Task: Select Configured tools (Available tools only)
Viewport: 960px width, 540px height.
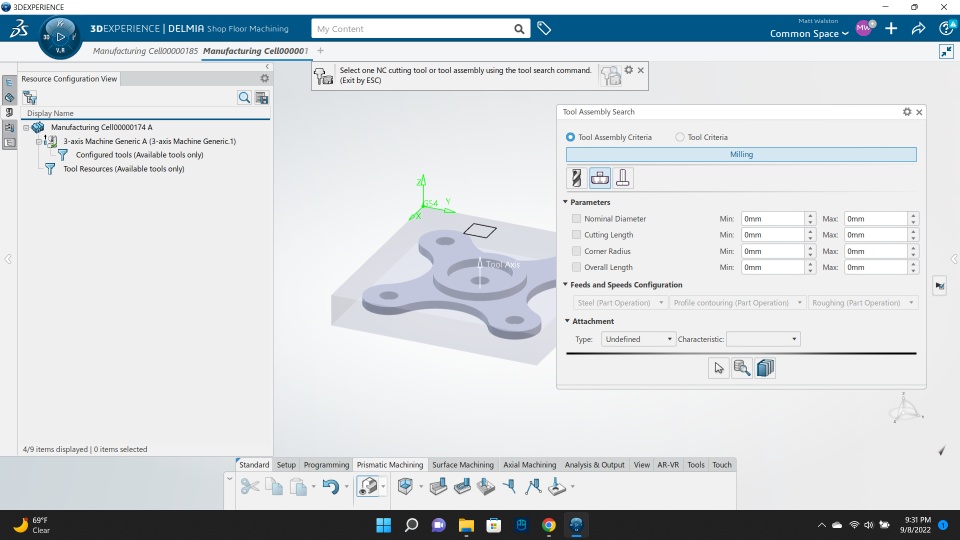Action: (x=140, y=155)
